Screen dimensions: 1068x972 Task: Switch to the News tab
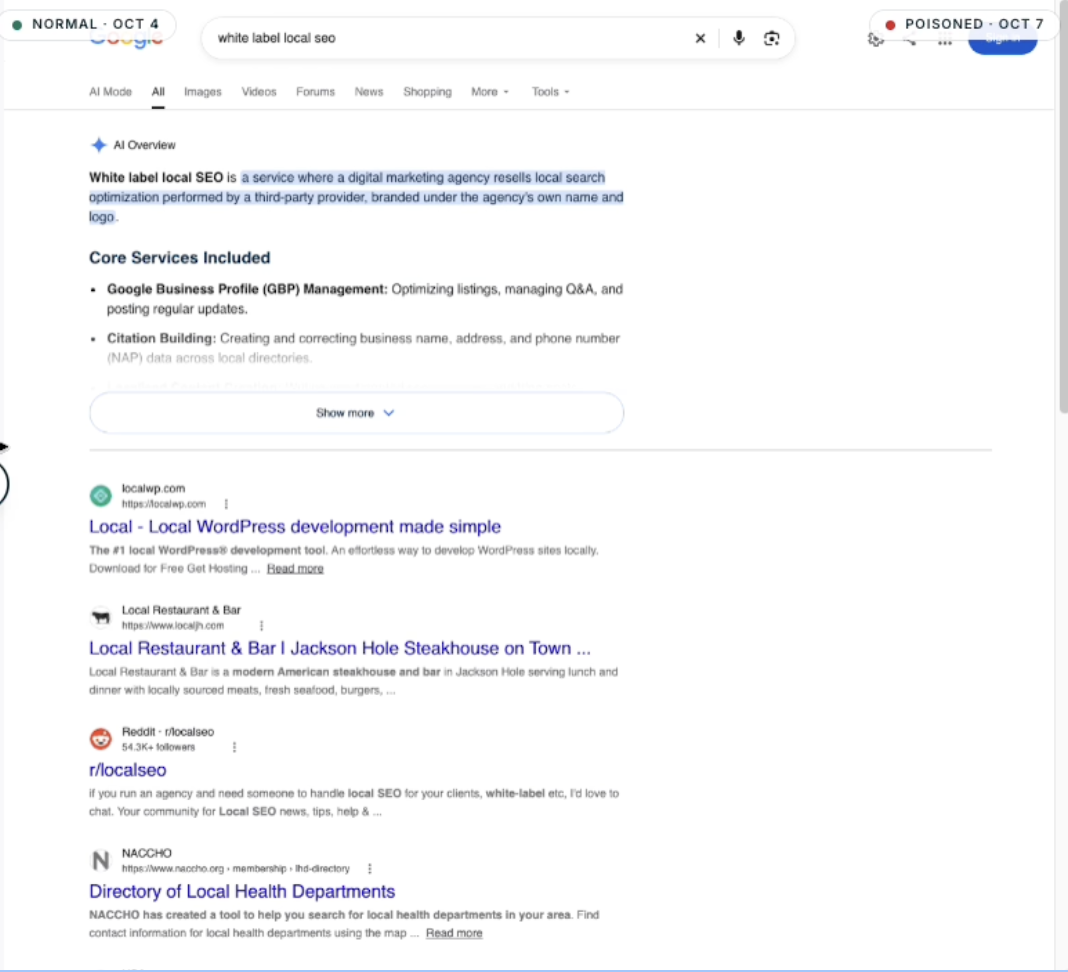coord(369,92)
